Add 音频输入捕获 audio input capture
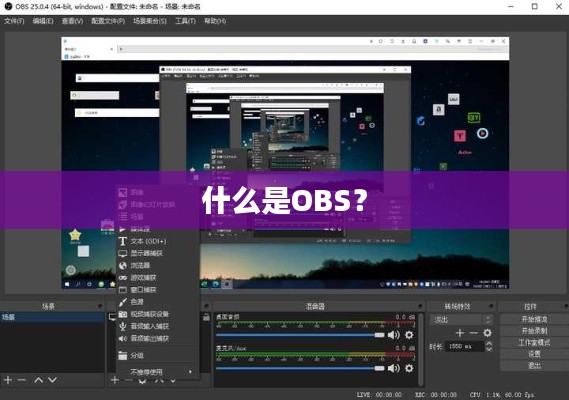 [x=158, y=326]
